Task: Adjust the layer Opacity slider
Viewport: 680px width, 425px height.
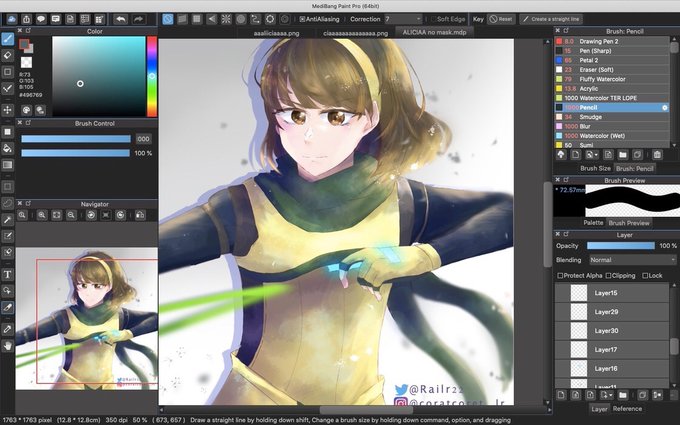Action: tap(621, 246)
